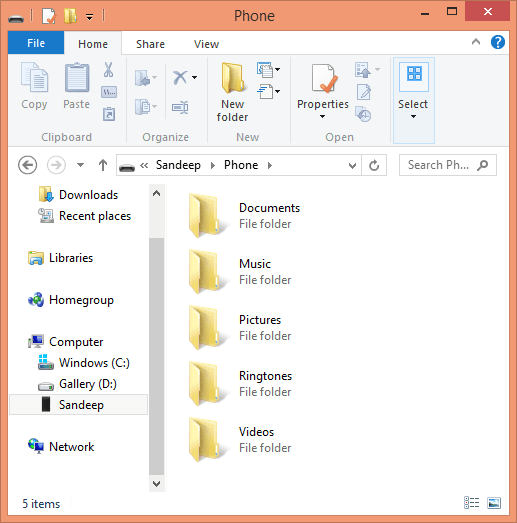This screenshot has height=523, width=517.
Task: Click navigation pane scrollbar down arrow
Action: [x=156, y=483]
